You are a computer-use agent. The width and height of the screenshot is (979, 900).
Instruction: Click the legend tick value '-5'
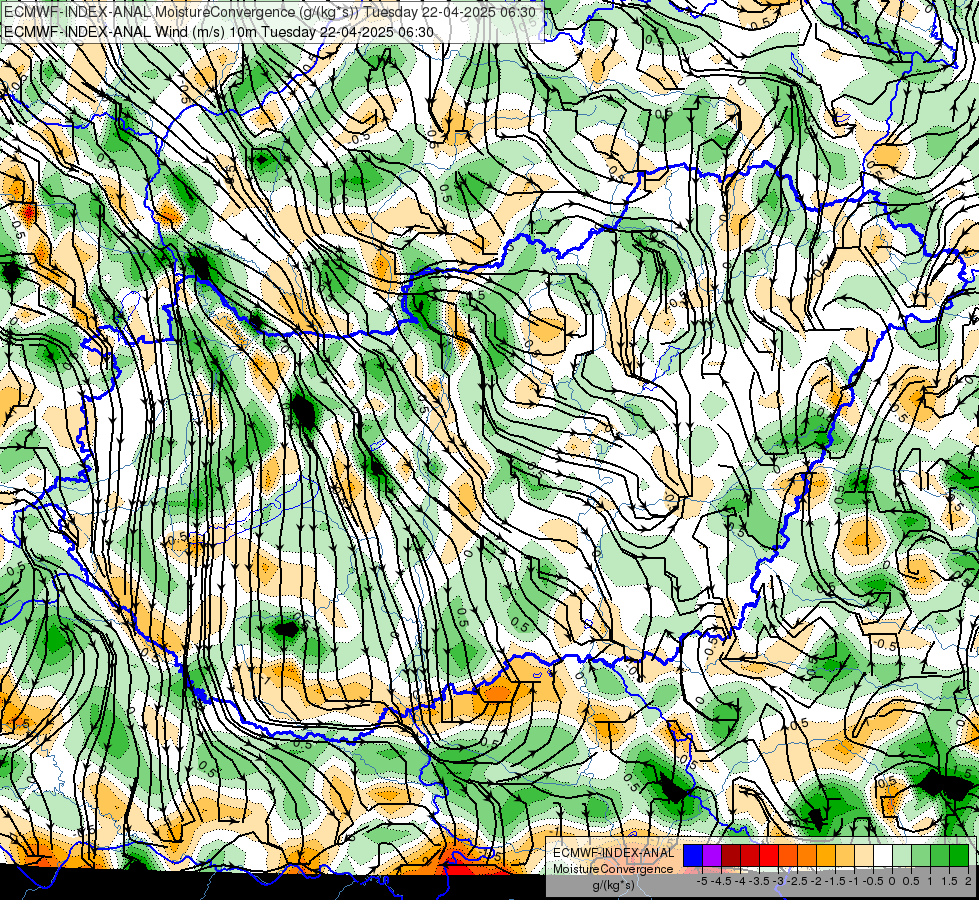point(702,881)
